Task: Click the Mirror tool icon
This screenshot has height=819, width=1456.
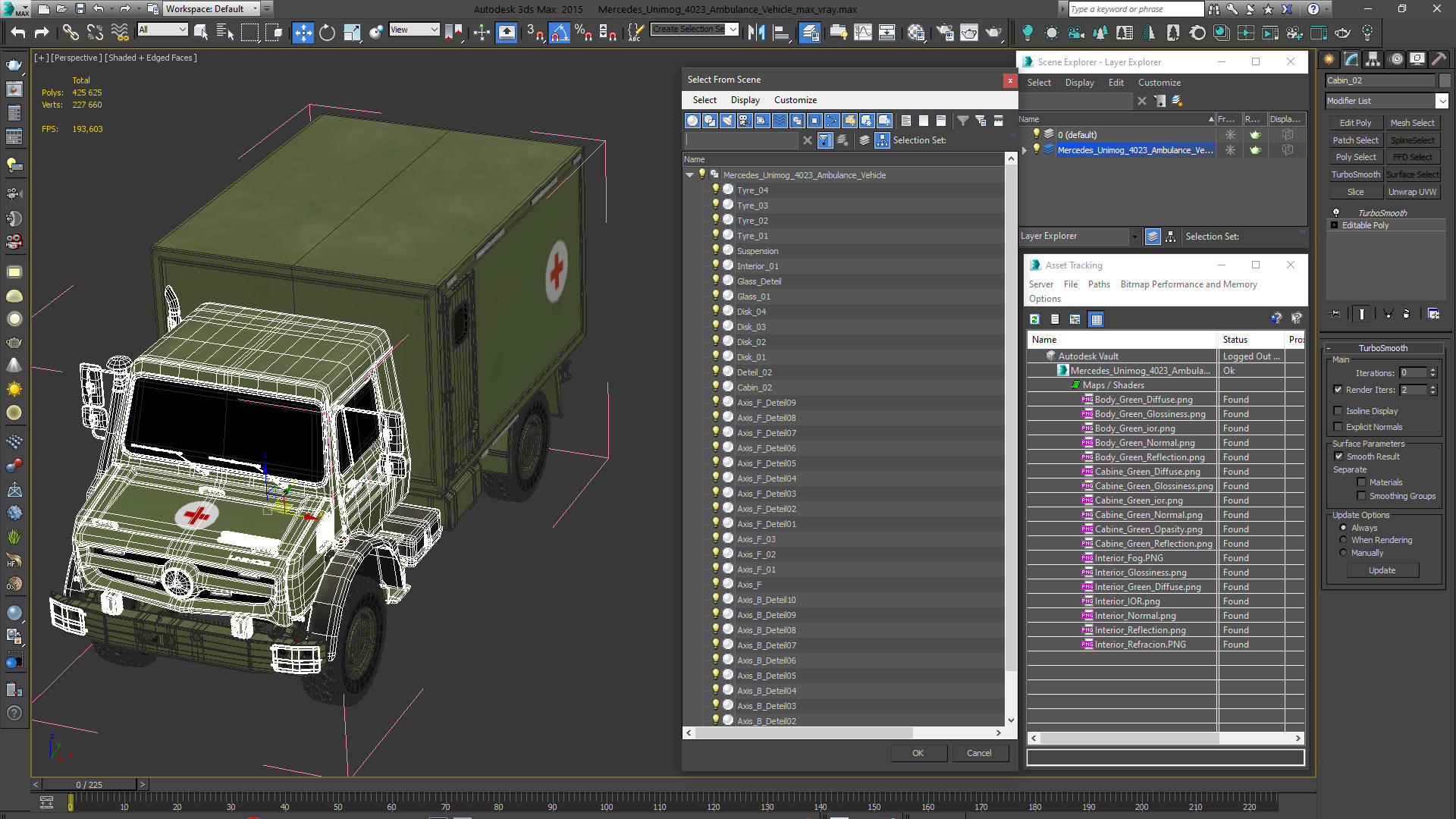Action: click(756, 33)
